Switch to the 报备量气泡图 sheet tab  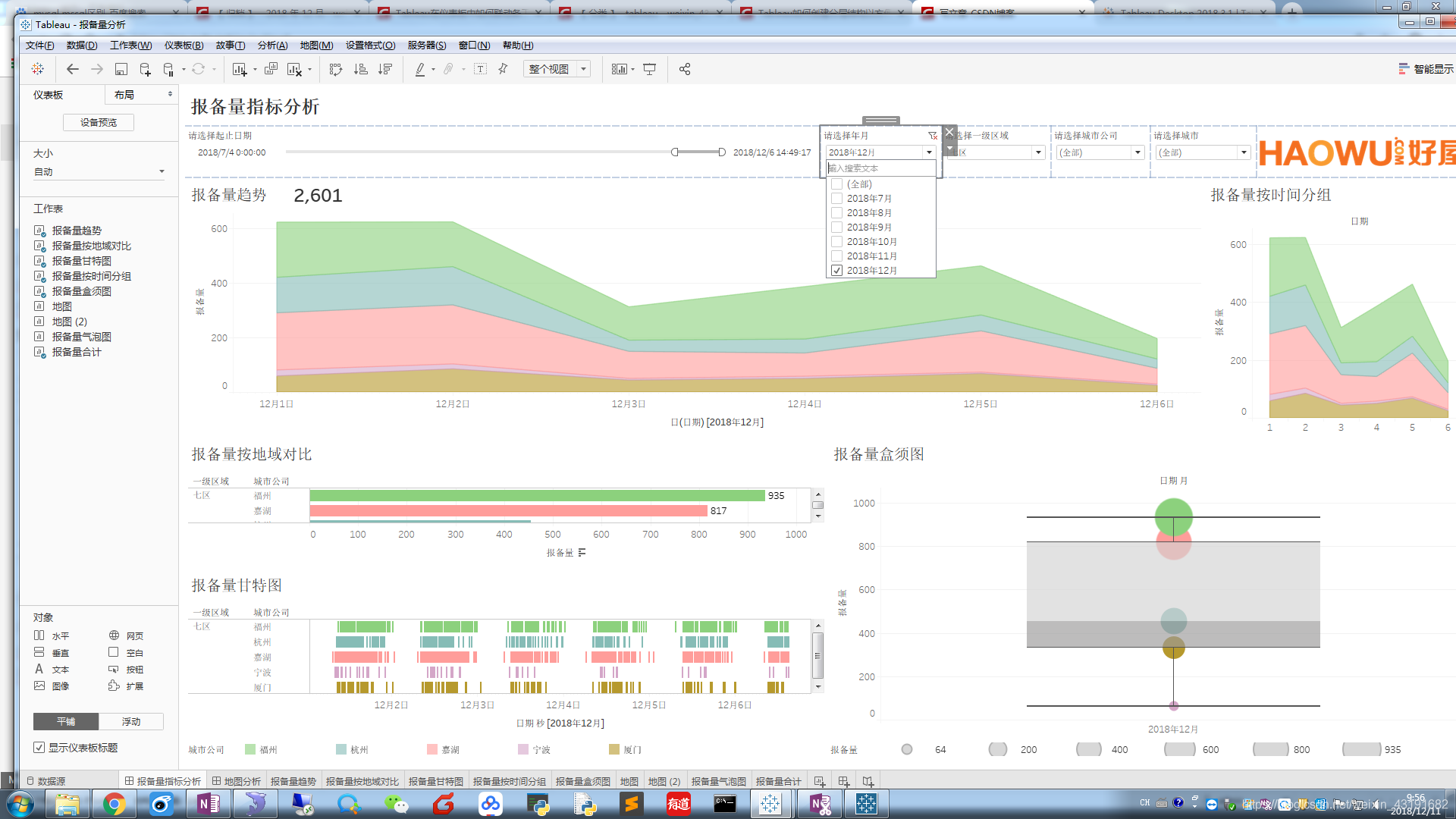click(718, 781)
